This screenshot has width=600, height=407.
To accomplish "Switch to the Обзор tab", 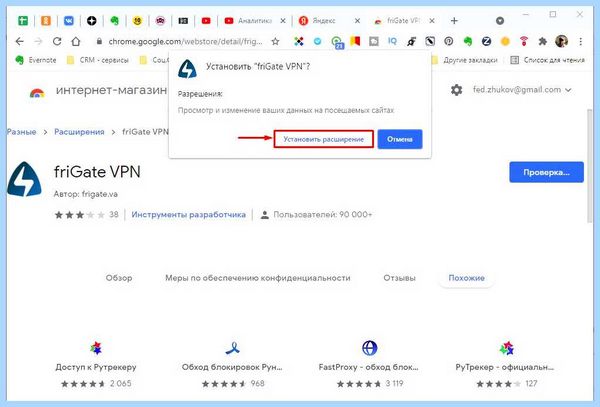I will (x=119, y=278).
